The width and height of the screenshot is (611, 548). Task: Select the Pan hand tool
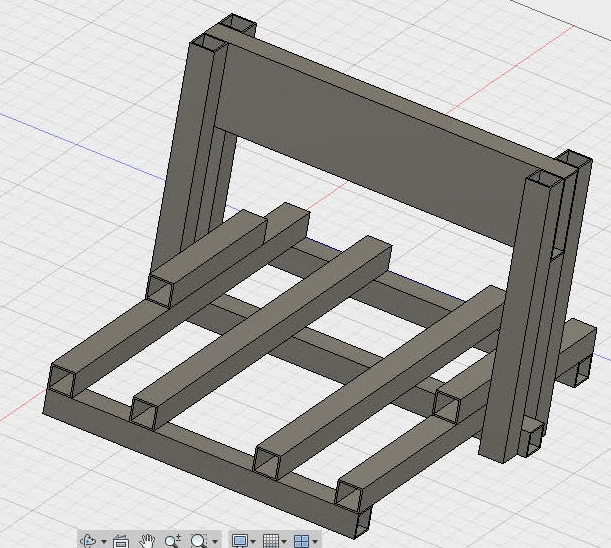point(147,541)
